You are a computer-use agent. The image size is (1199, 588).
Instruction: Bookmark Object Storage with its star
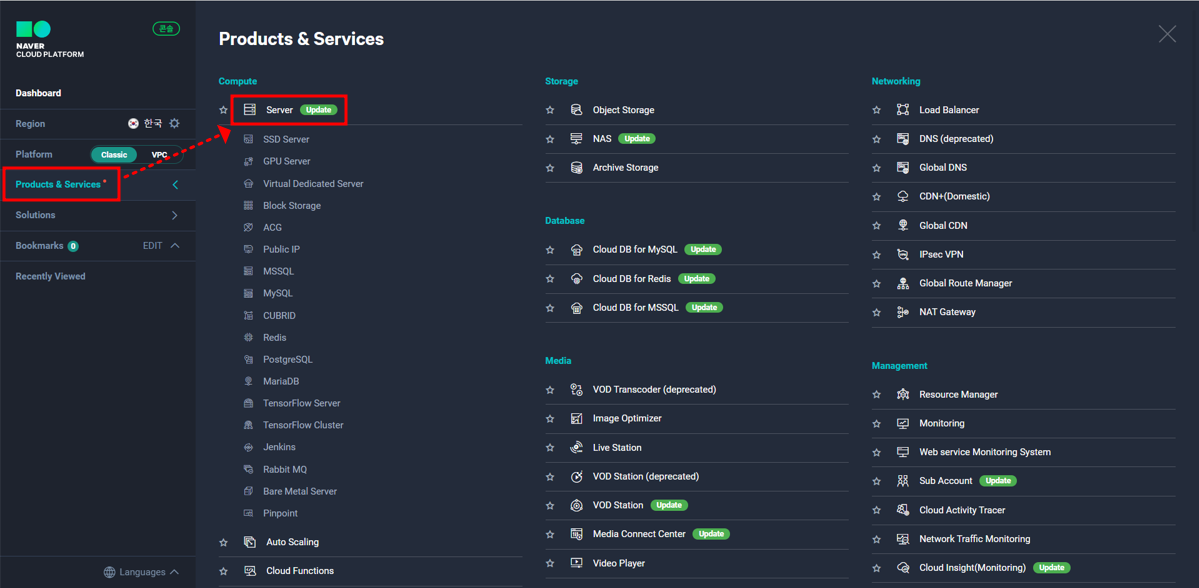click(550, 110)
